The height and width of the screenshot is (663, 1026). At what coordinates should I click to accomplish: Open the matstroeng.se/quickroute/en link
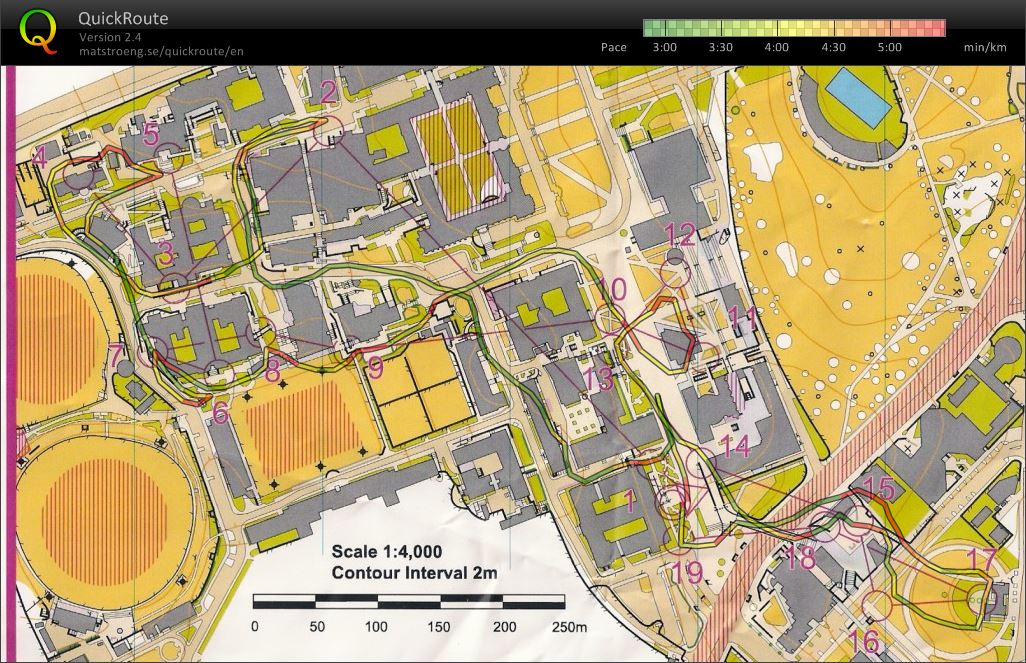[161, 51]
